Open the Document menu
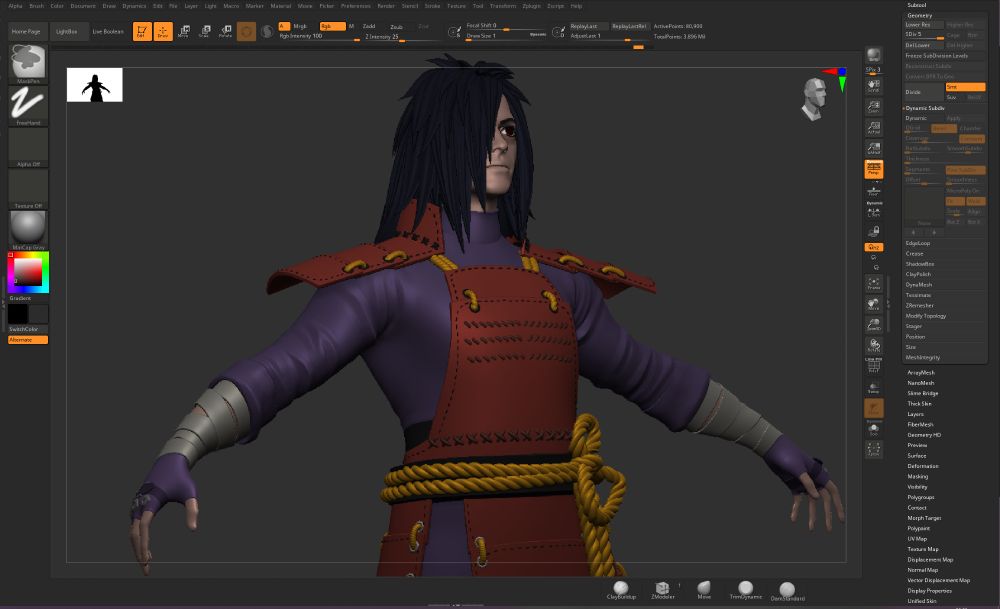This screenshot has width=1000, height=609. [83, 6]
